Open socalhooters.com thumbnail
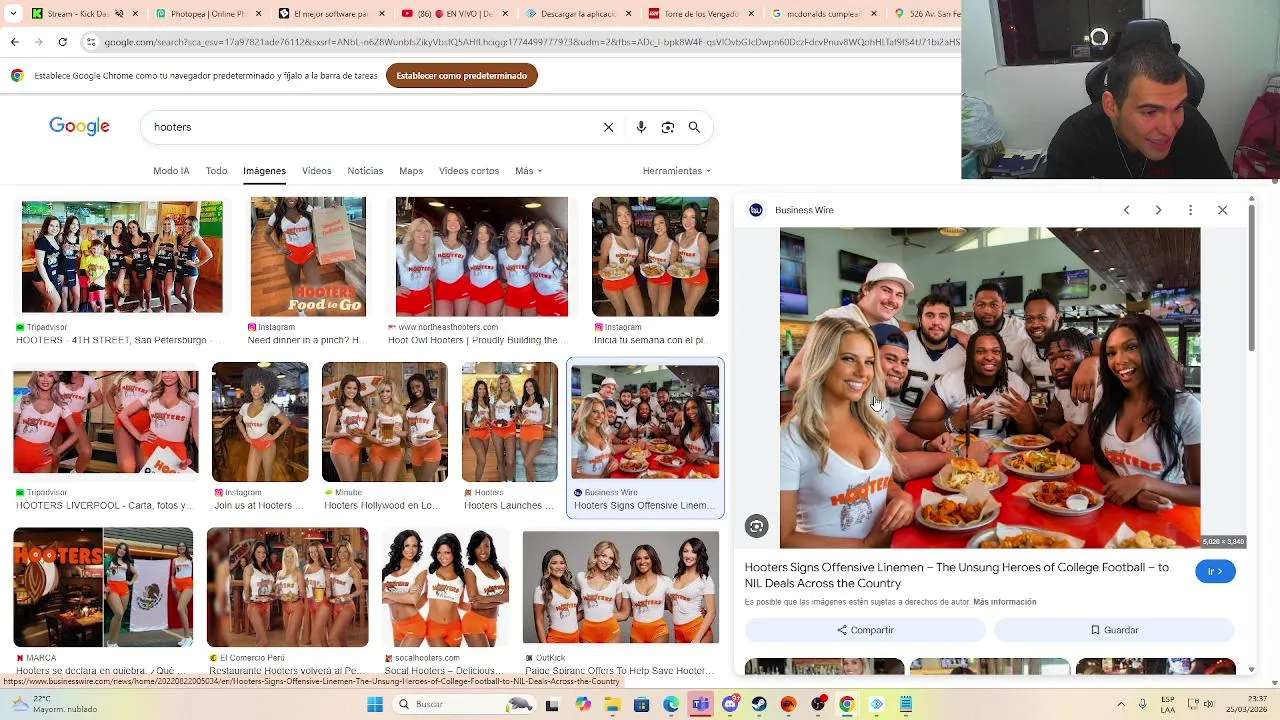This screenshot has width=1280, height=720. point(445,587)
